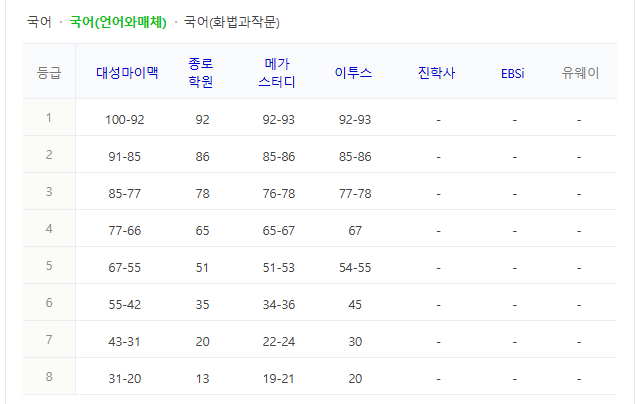This screenshot has height=404, width=636.
Task: Select 이투스 grade 1 cell 92-93
Action: pyautogui.click(x=355, y=120)
